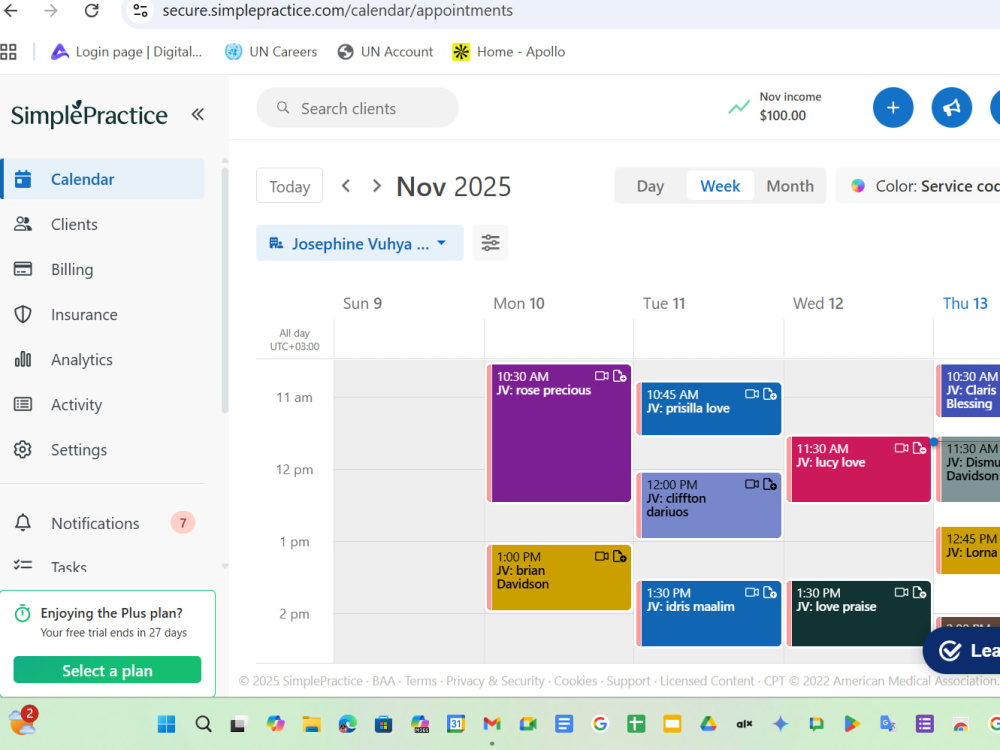Screen dimensions: 1000x750
Task: Click the note icon on lucy love appointment
Action: pyautogui.click(x=920, y=448)
